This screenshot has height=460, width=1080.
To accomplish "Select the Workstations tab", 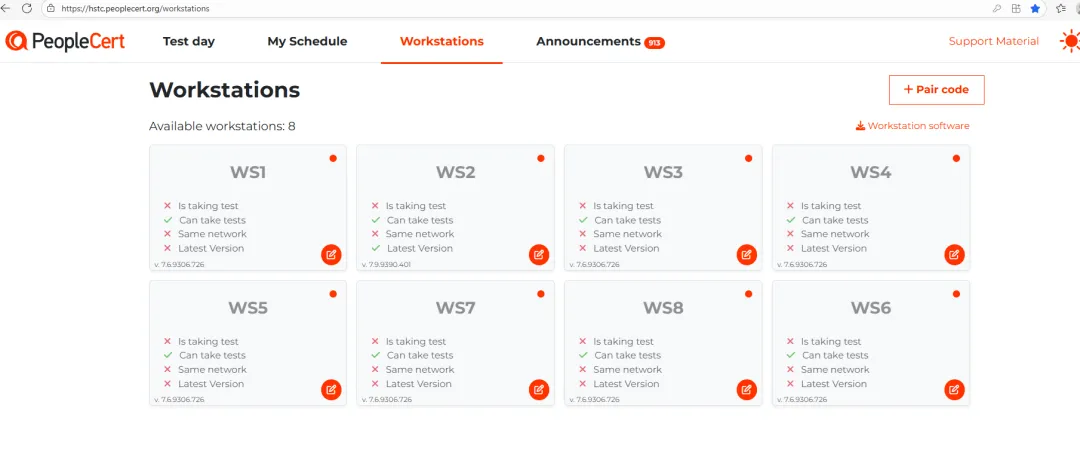I will [441, 41].
